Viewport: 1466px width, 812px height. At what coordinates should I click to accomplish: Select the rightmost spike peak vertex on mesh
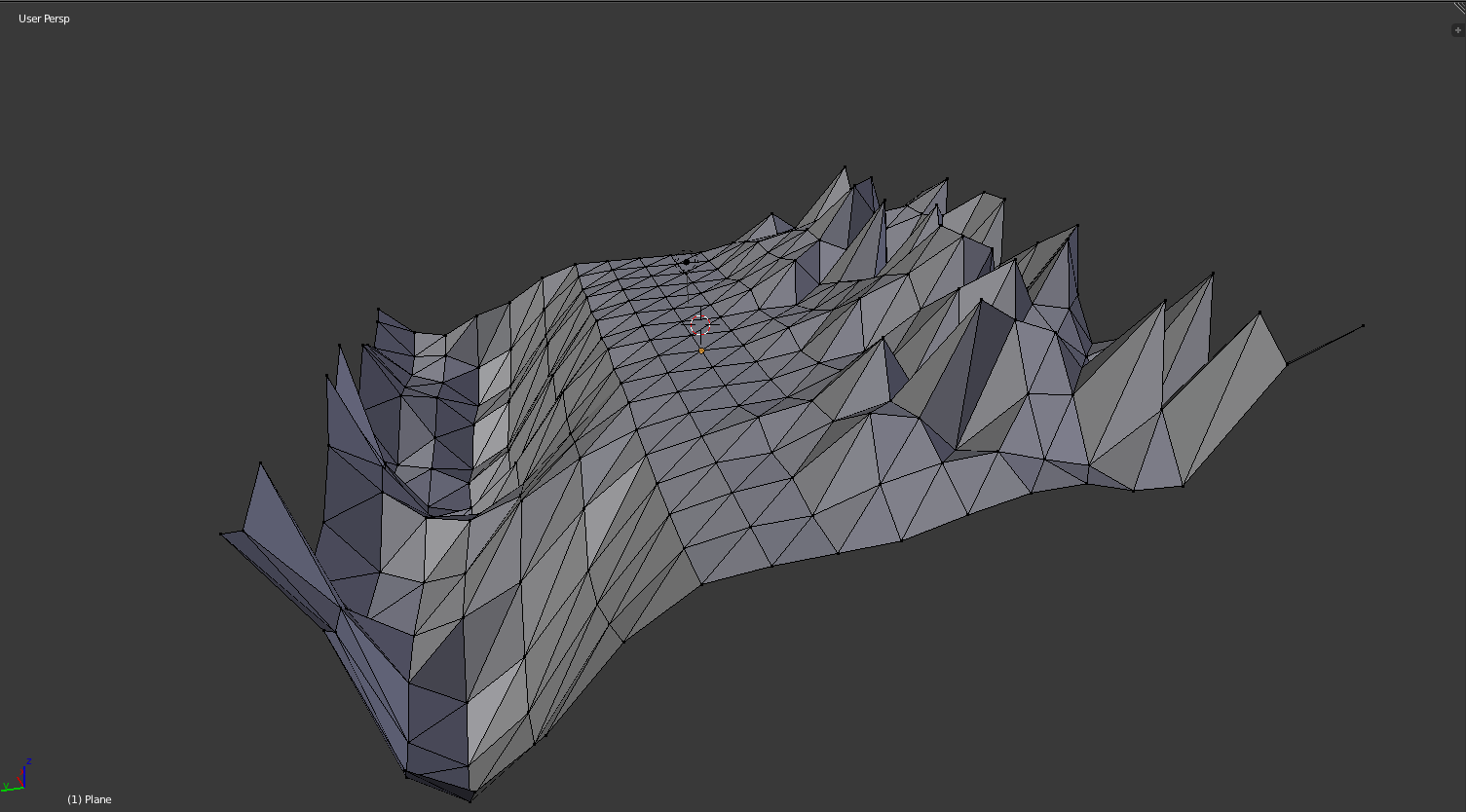coord(1260,313)
